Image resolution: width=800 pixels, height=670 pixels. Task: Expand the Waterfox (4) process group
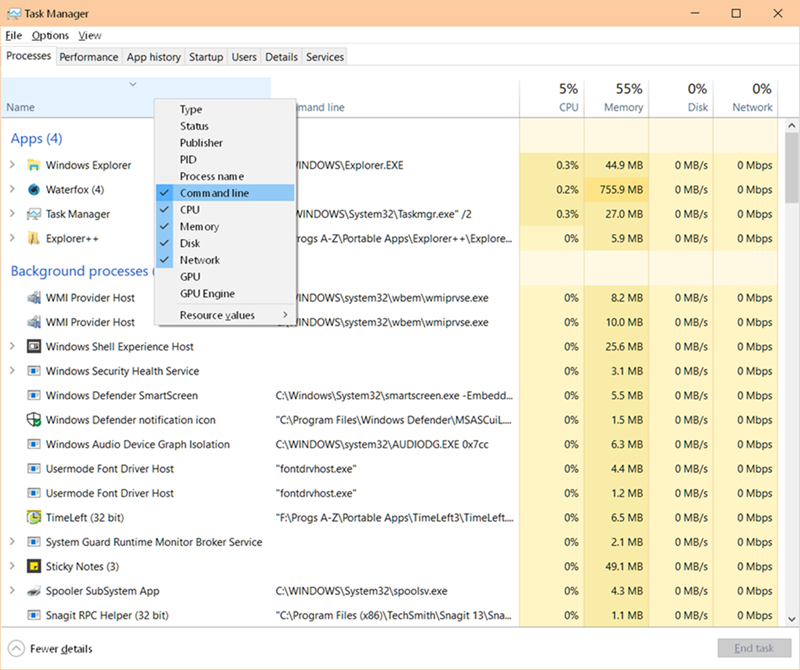point(12,189)
